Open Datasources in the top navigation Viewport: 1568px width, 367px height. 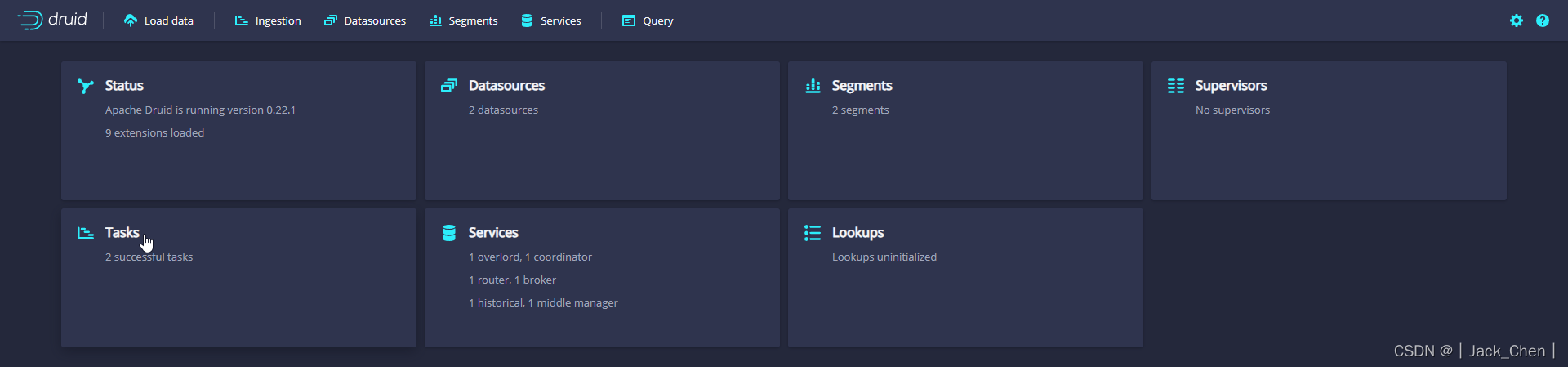(x=365, y=20)
